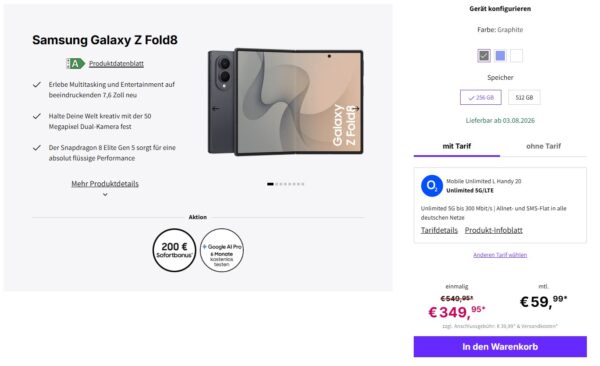Click the Galaxy Z Fold8 product image
This screenshot has height=366, width=600.
[x=285, y=102]
